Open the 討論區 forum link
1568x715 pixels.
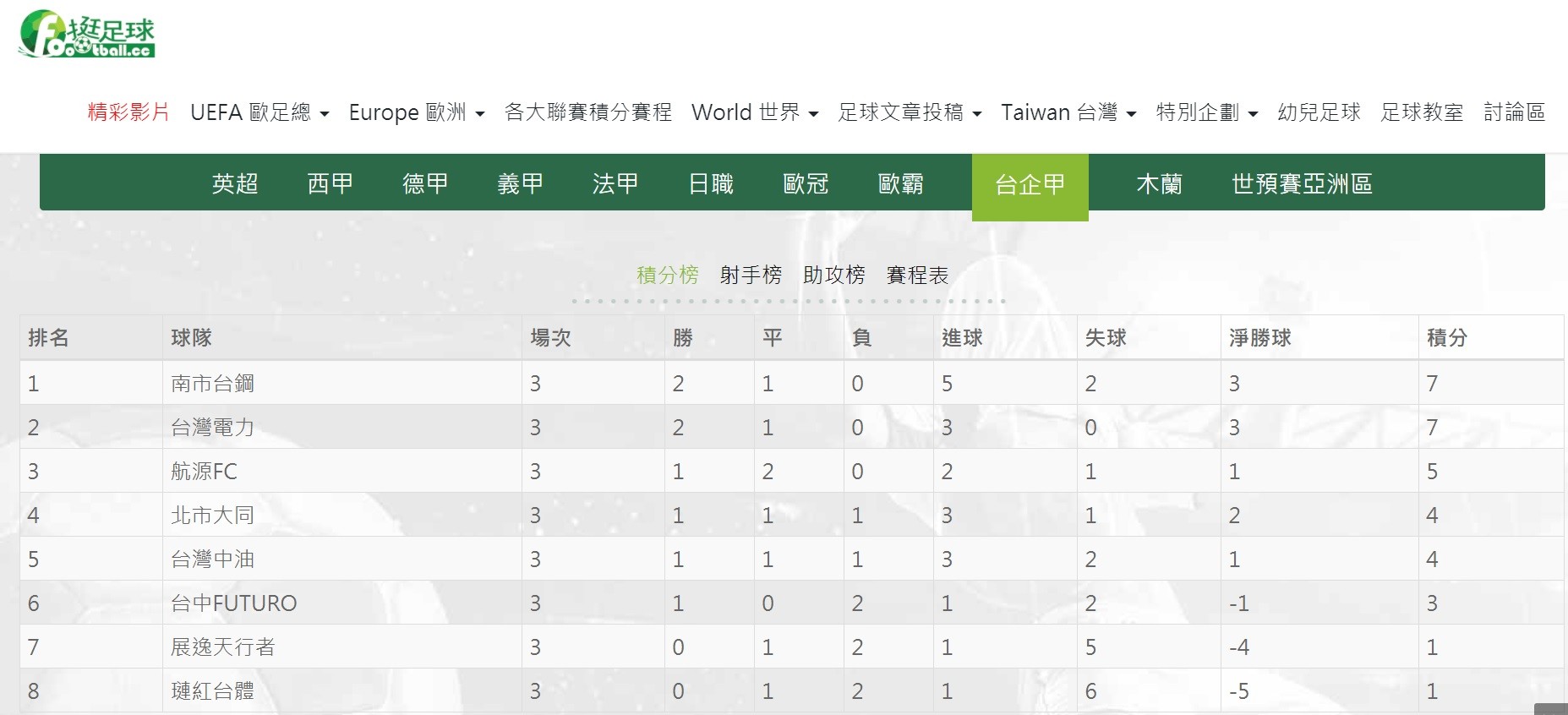point(1514,112)
